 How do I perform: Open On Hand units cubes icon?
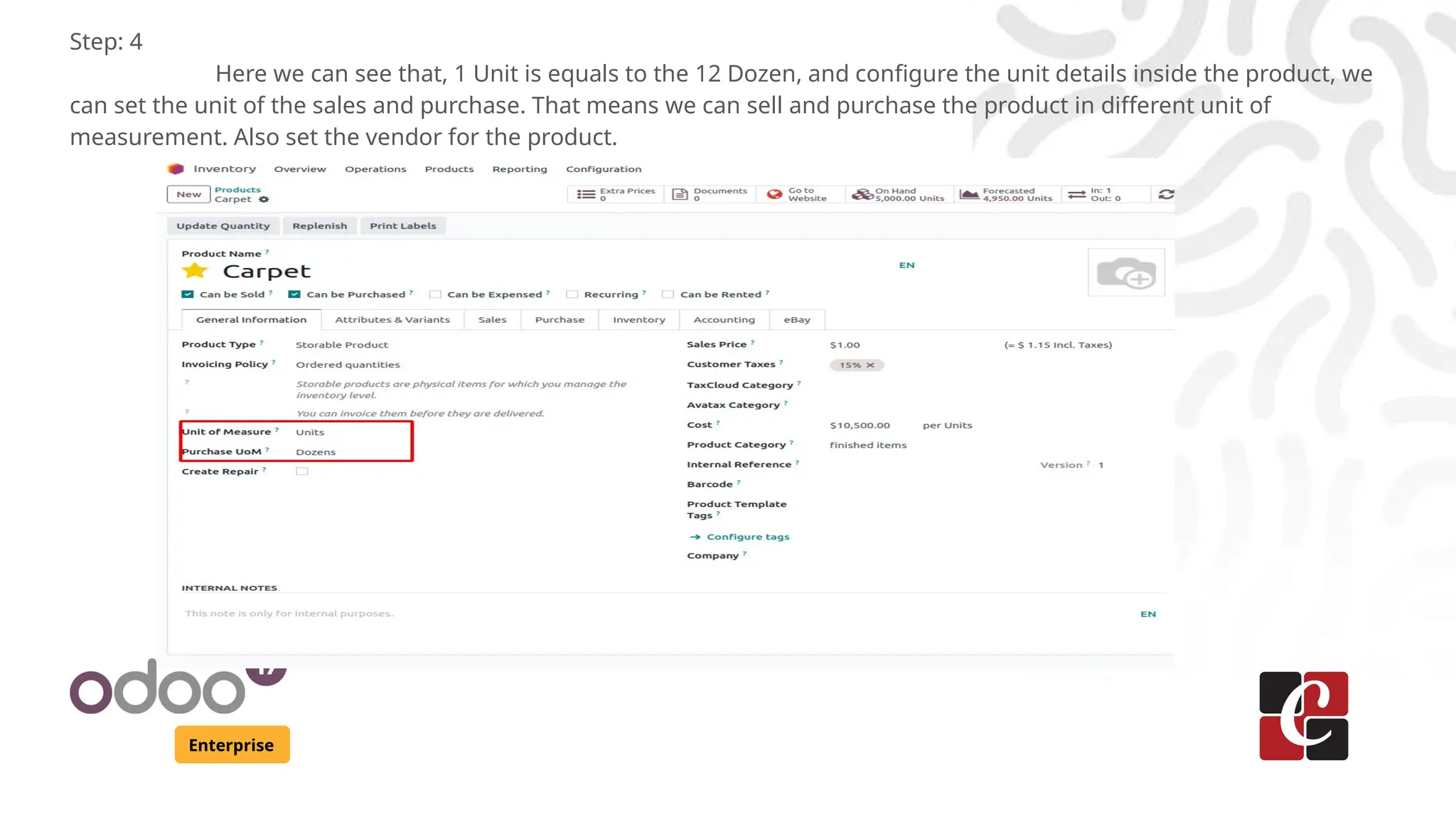coord(862,194)
